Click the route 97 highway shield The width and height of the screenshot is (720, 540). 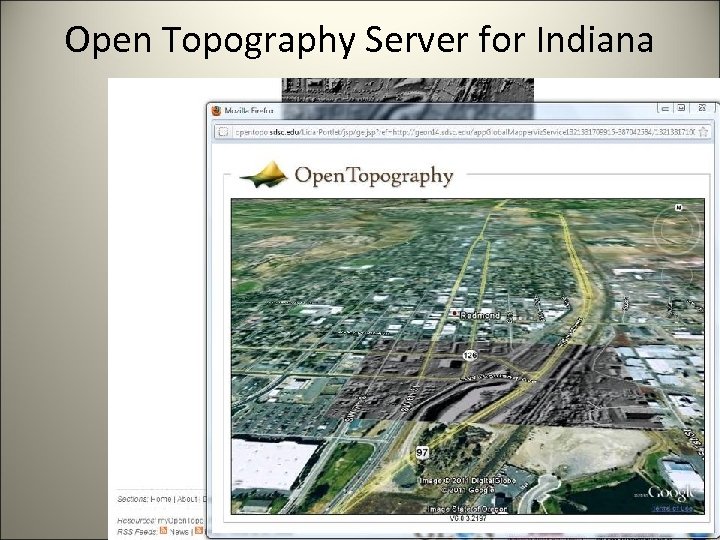pyautogui.click(x=422, y=452)
